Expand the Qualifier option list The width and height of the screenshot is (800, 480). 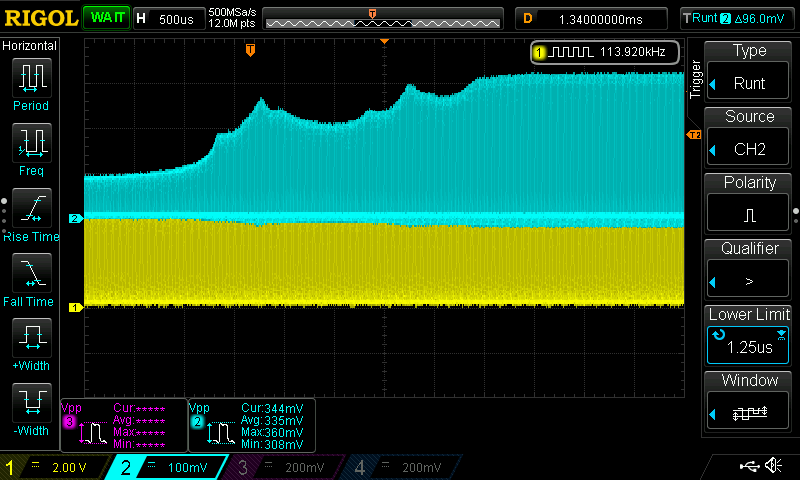tap(749, 267)
